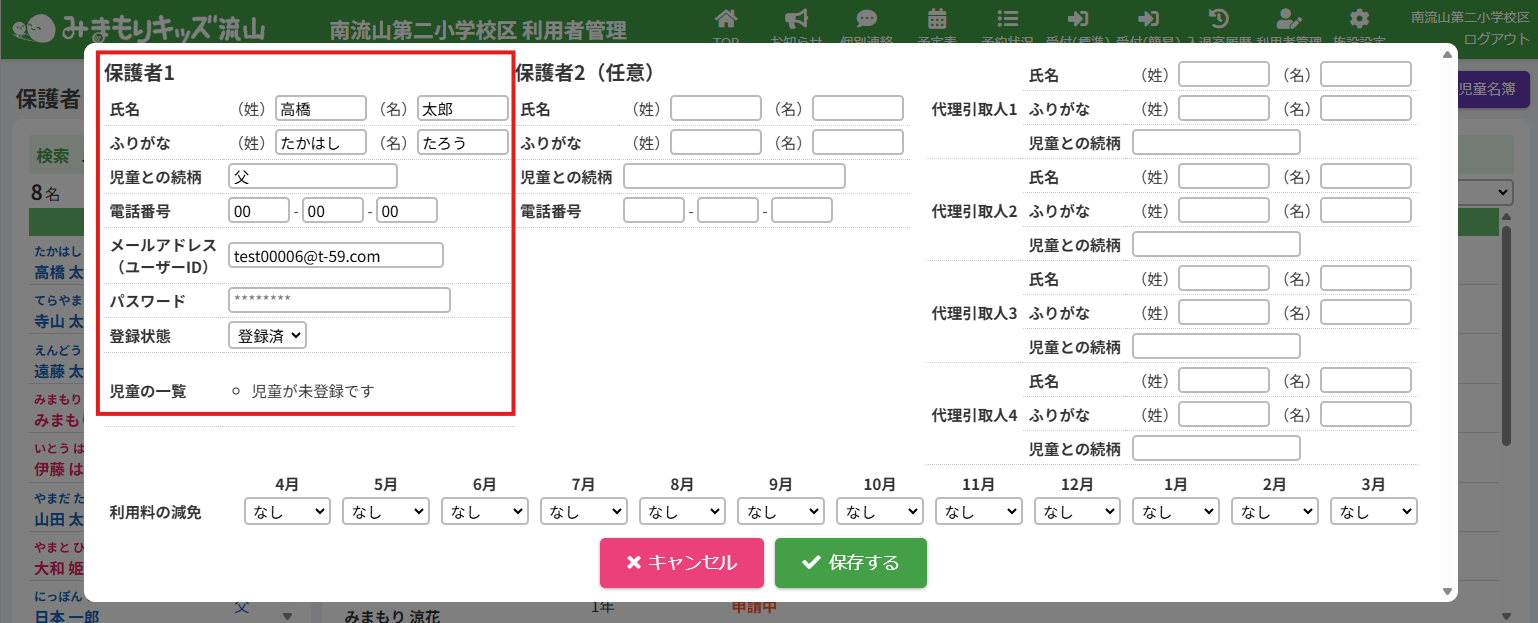Image resolution: width=1538 pixels, height=623 pixels.
Task: Click the キャンセル button
Action: (681, 563)
